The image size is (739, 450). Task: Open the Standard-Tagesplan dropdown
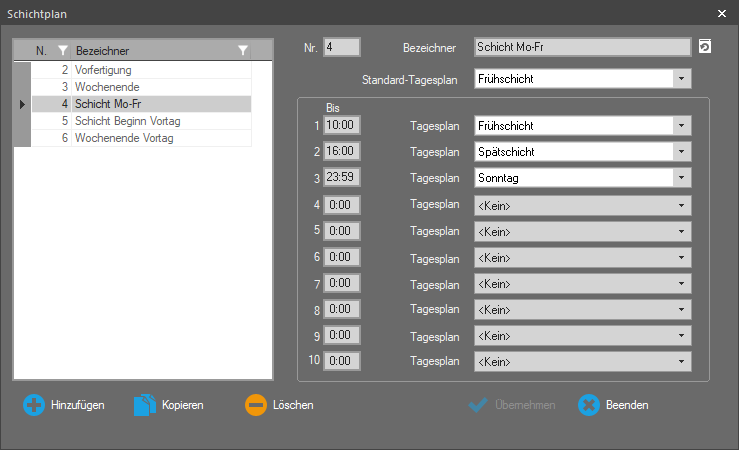point(681,78)
